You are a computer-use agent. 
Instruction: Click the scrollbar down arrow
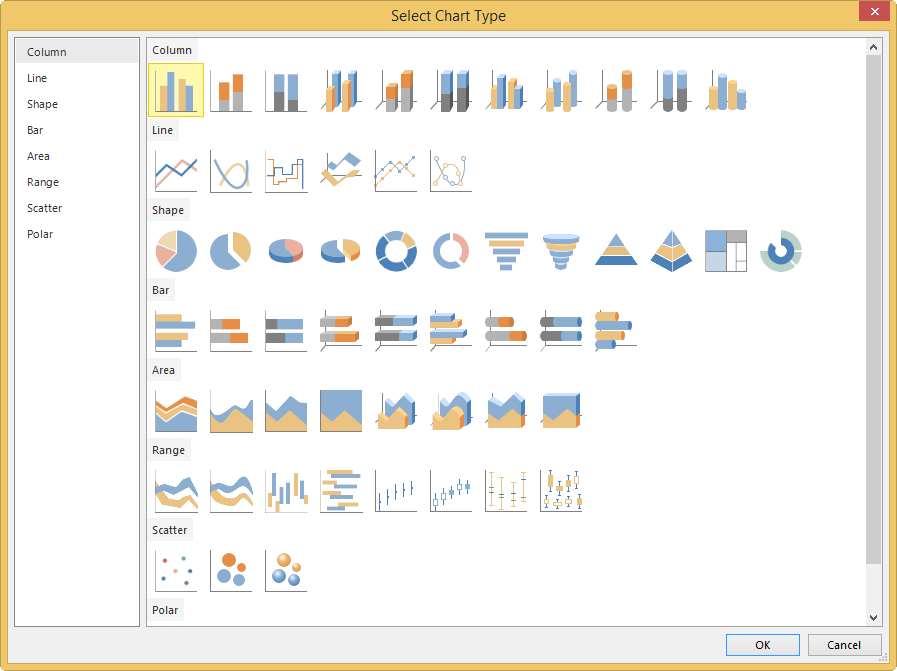coord(873,617)
